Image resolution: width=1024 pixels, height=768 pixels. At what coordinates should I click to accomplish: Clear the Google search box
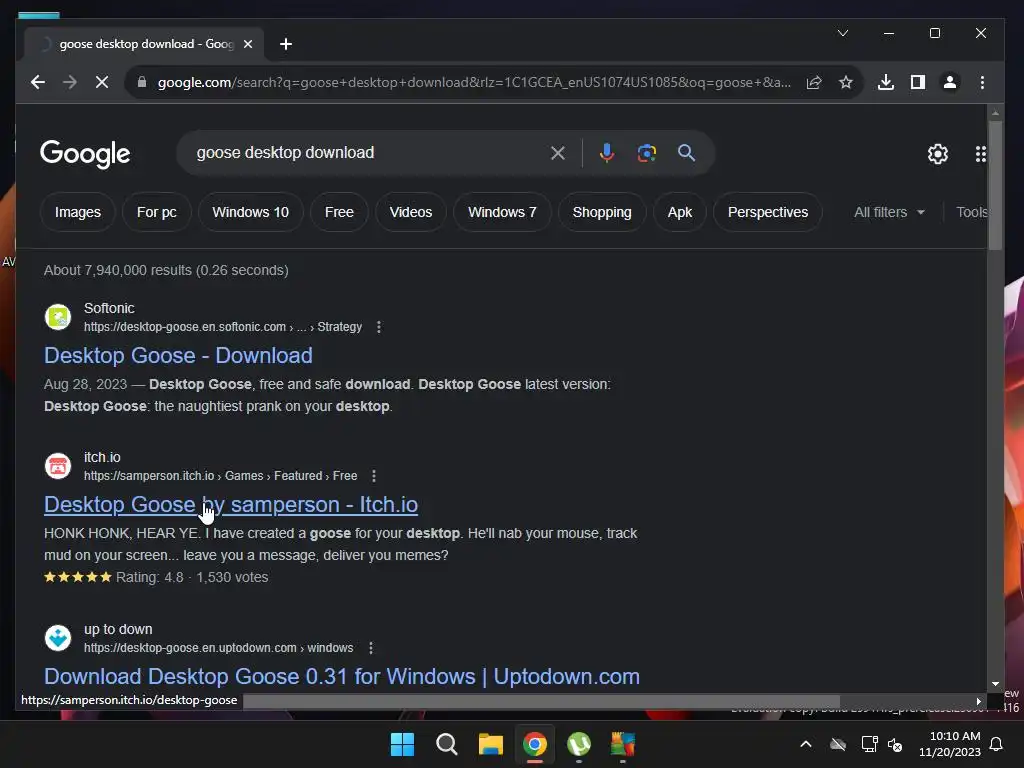pyautogui.click(x=558, y=153)
